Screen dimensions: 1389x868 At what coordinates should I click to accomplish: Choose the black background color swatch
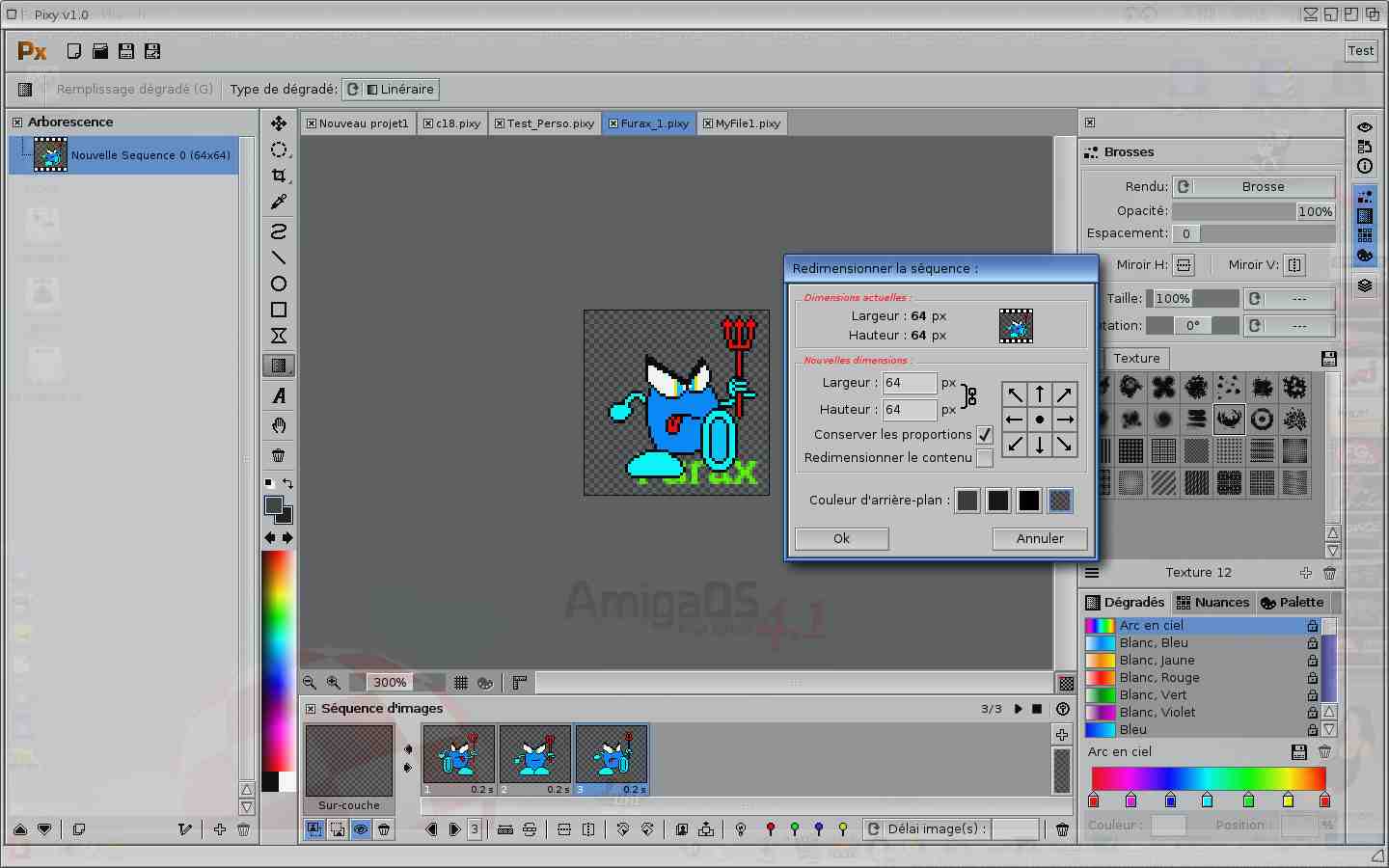coord(1029,501)
